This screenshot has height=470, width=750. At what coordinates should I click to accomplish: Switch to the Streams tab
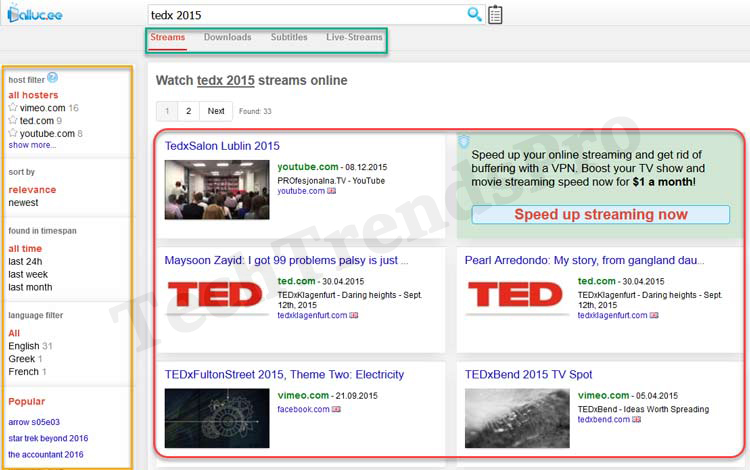pyautogui.click(x=167, y=37)
